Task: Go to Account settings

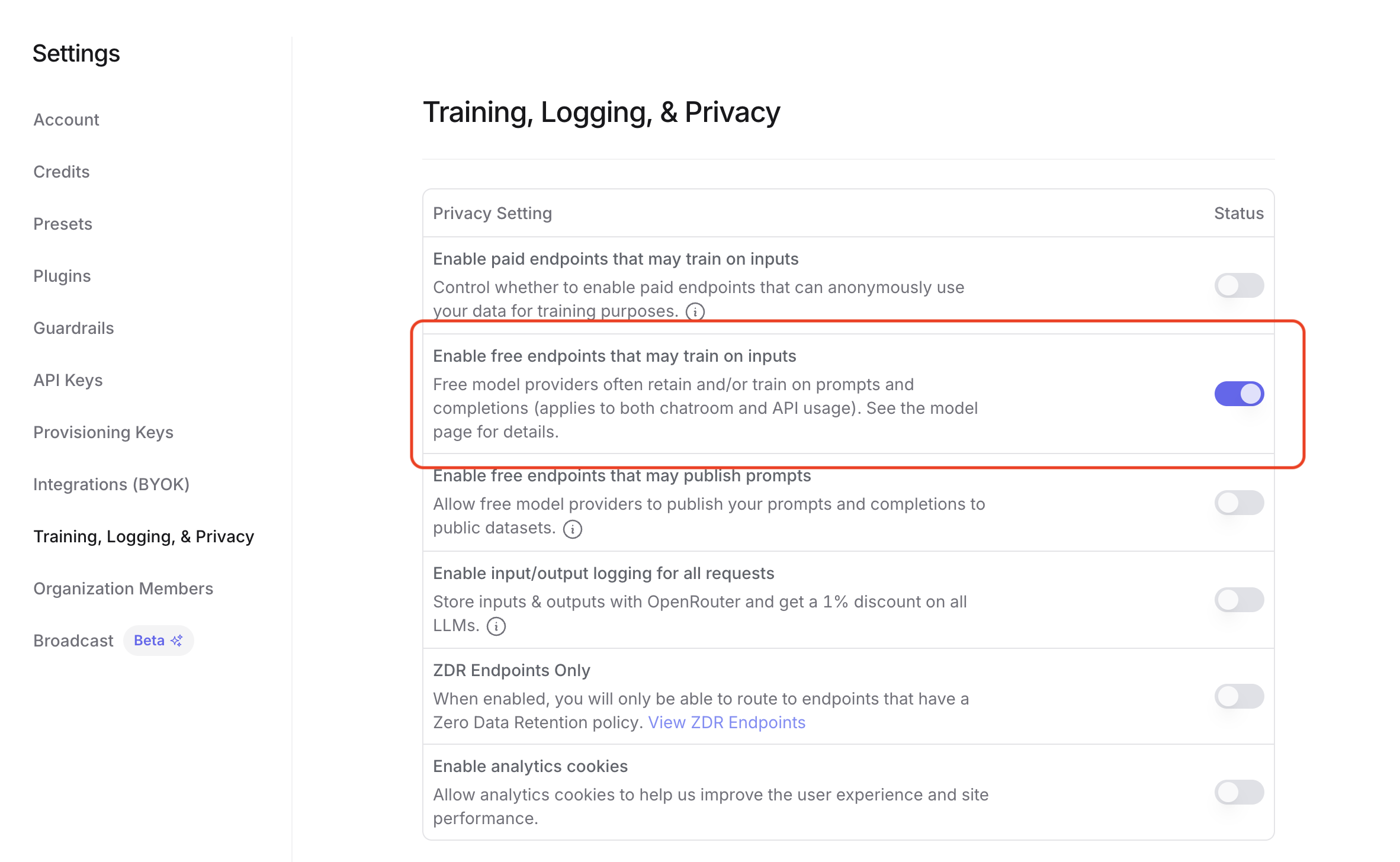Action: [x=66, y=120]
